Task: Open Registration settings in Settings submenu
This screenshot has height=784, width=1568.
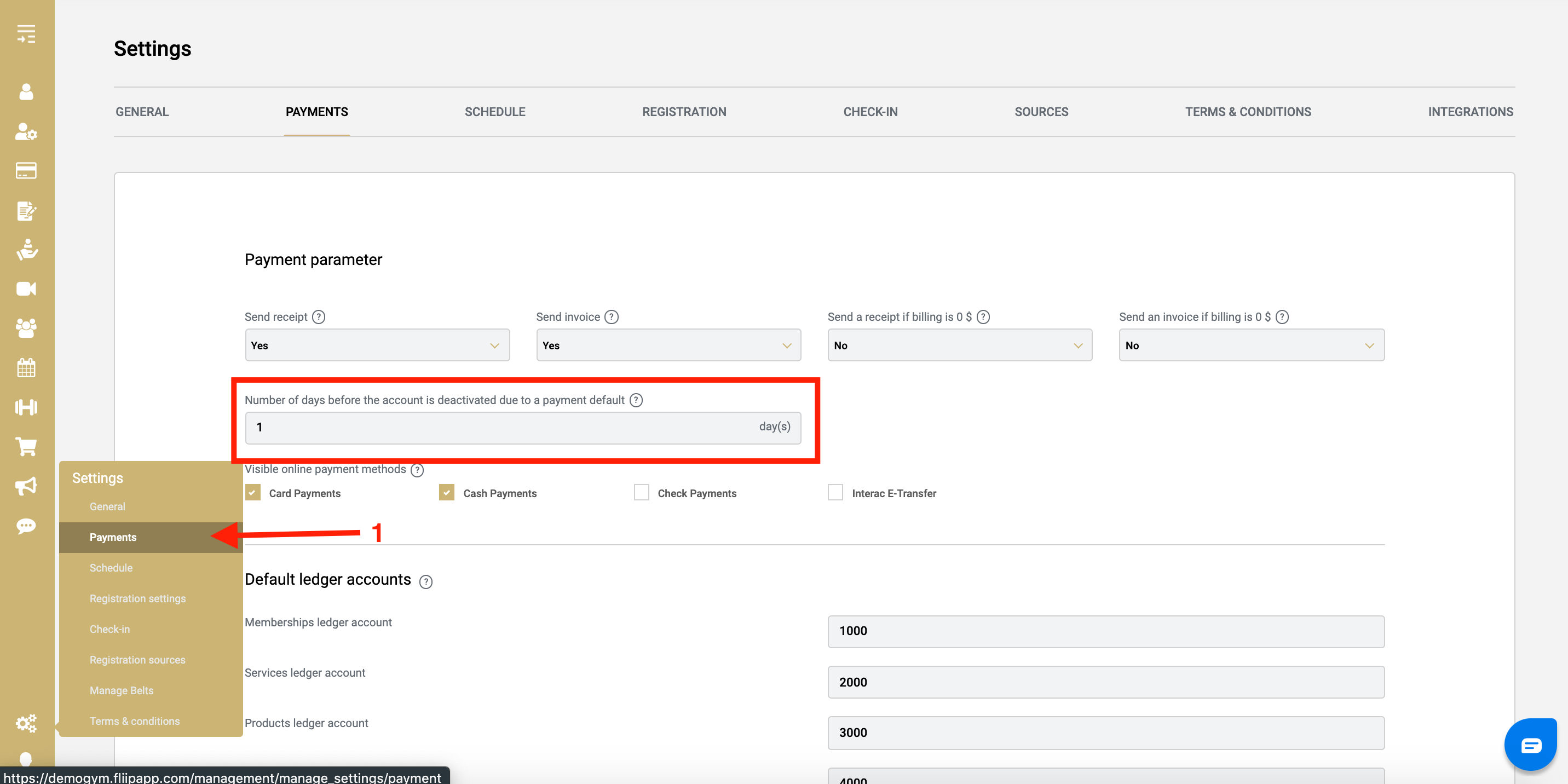Action: pyautogui.click(x=137, y=598)
